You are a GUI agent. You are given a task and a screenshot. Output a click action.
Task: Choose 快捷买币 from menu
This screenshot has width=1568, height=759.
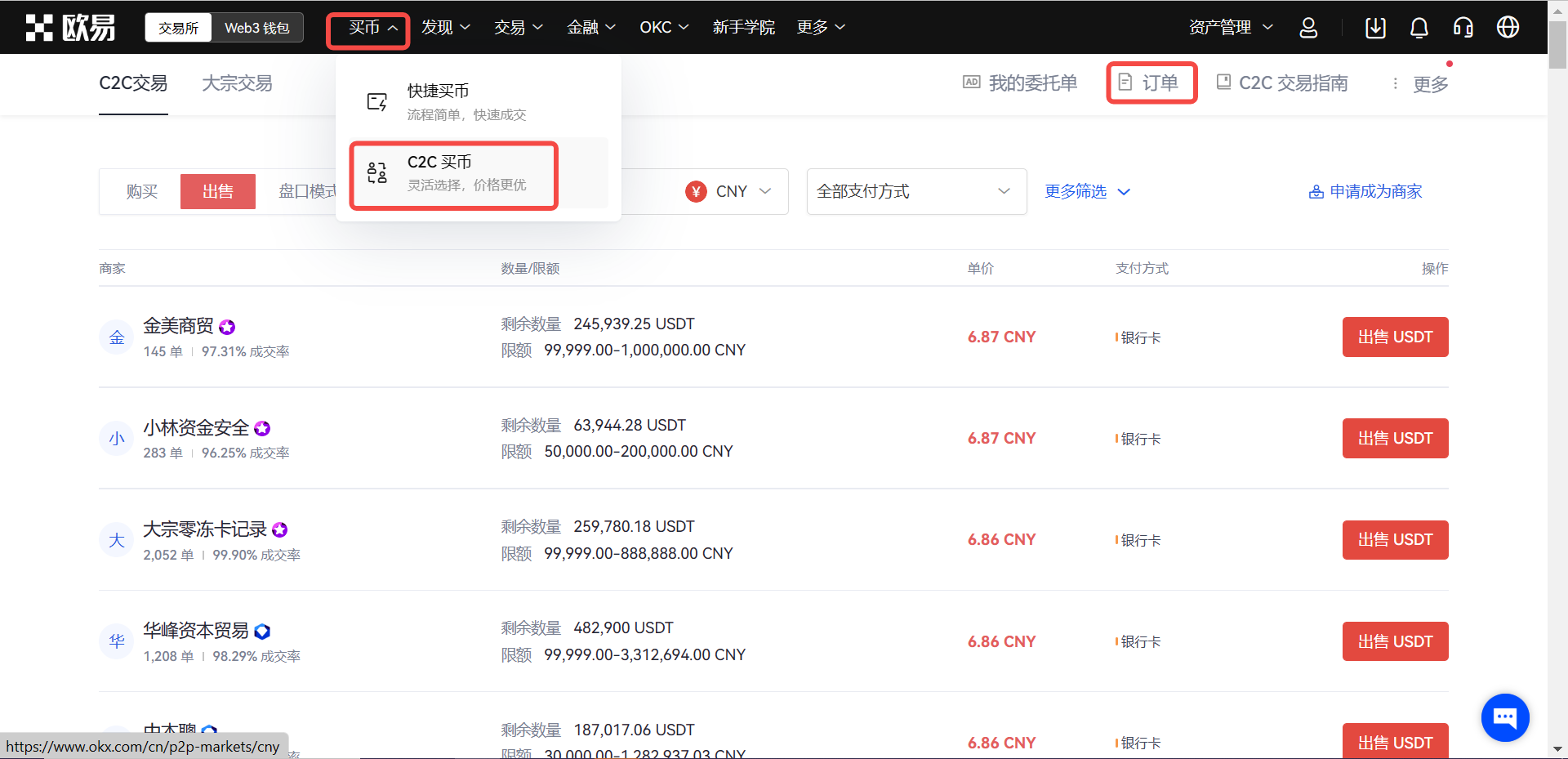pos(478,101)
